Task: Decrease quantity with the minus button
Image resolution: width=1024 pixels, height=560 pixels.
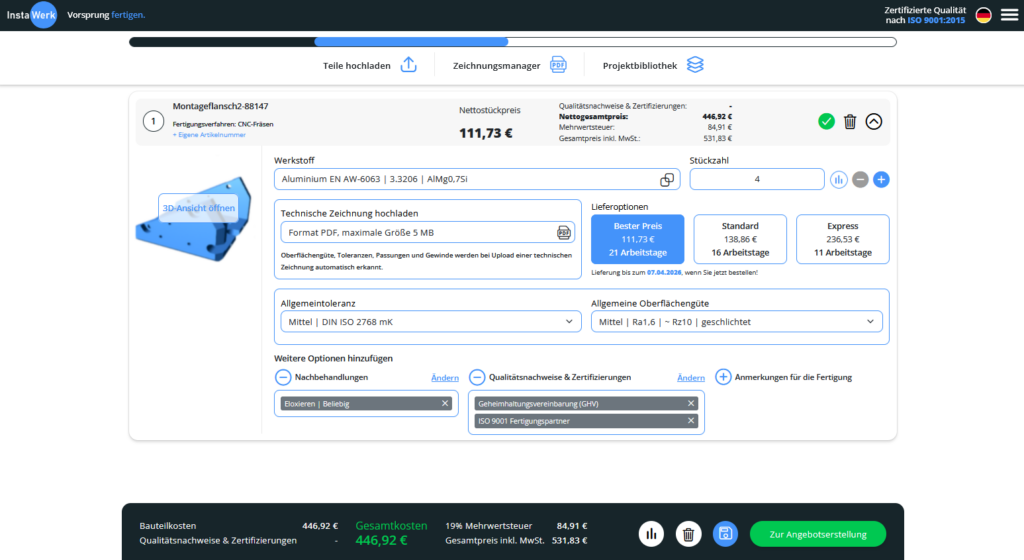Action: tap(860, 180)
